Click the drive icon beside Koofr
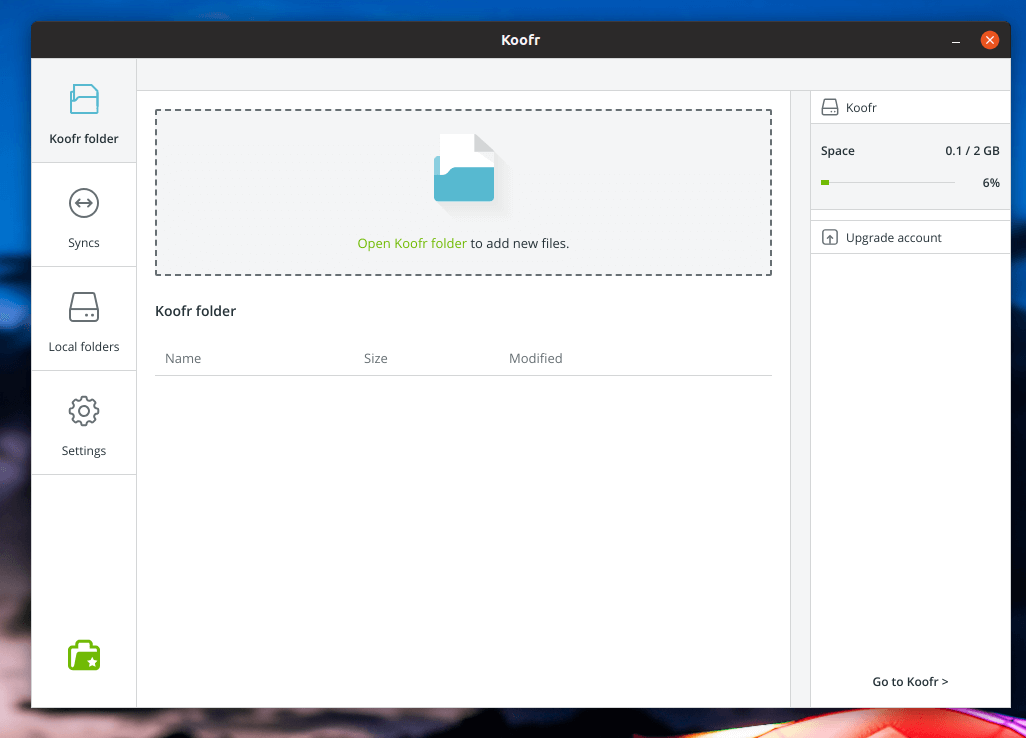Screen dimensions: 1026x738 pyautogui.click(x=829, y=107)
